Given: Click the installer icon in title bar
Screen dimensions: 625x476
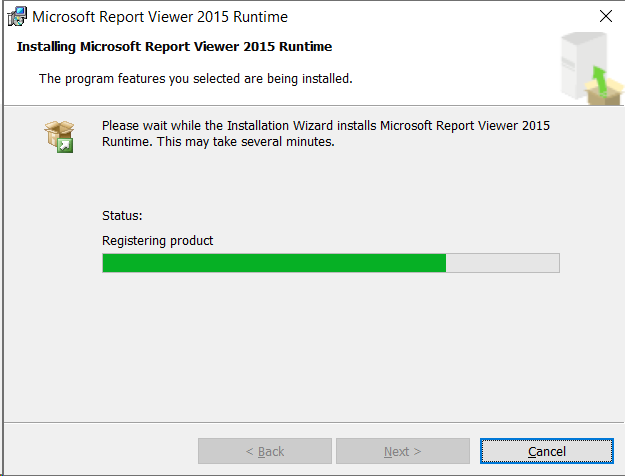Looking at the screenshot, I should (17, 16).
